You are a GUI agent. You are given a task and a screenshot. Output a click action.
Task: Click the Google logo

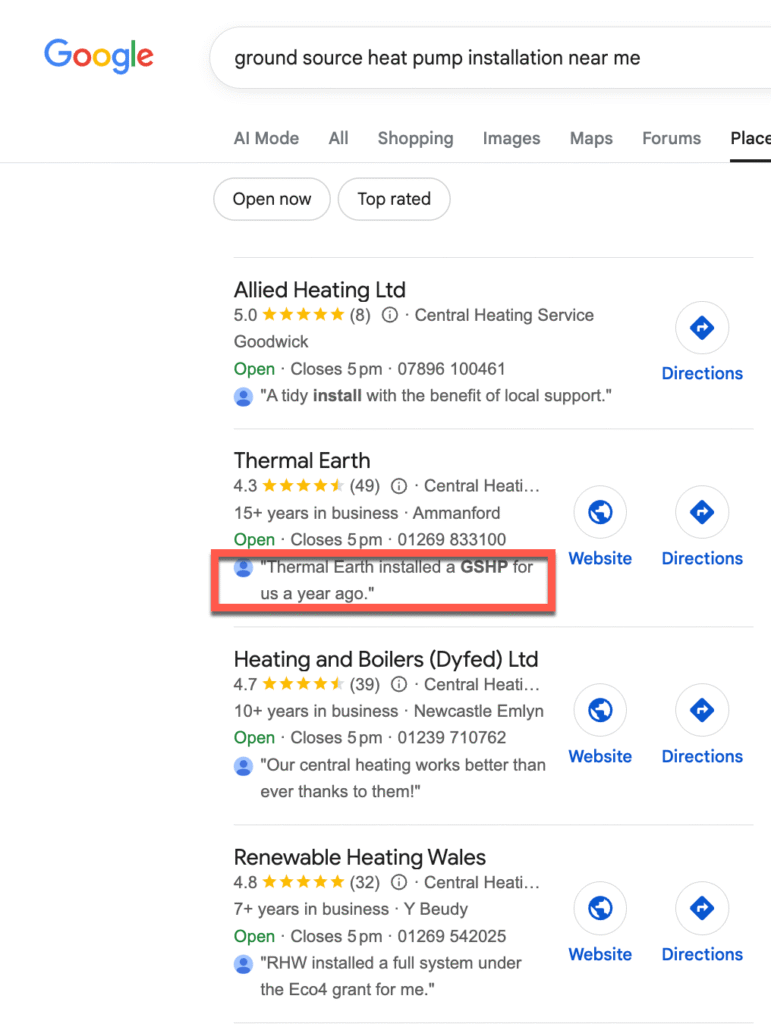click(98, 55)
